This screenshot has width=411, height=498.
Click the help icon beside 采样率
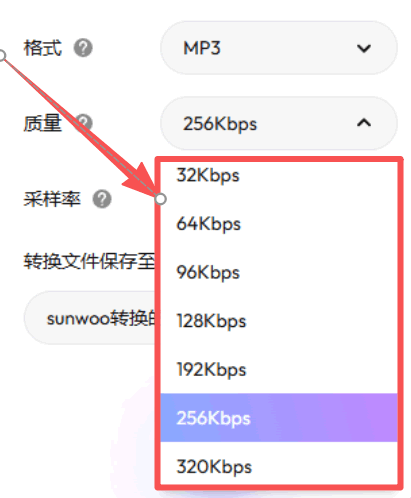[x=102, y=199]
